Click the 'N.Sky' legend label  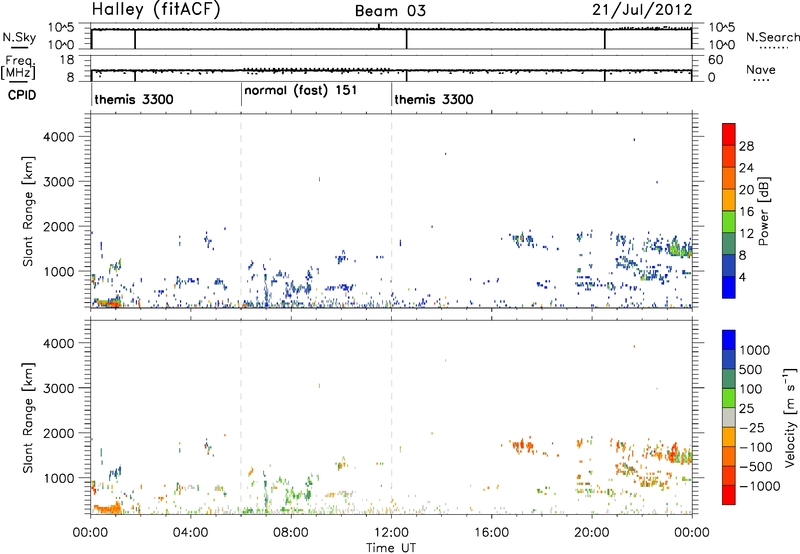(19, 37)
